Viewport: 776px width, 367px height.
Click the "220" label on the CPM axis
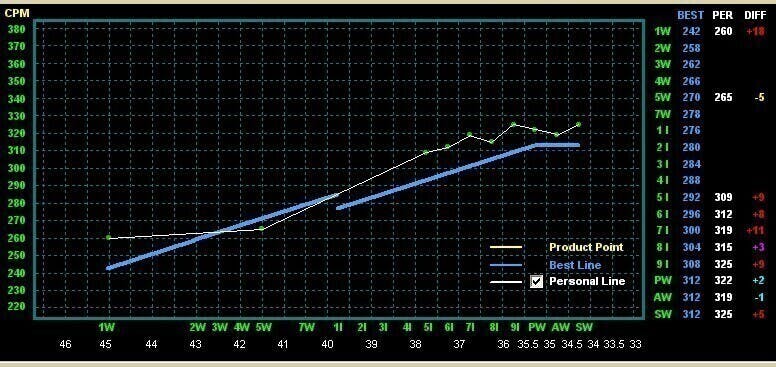16,307
